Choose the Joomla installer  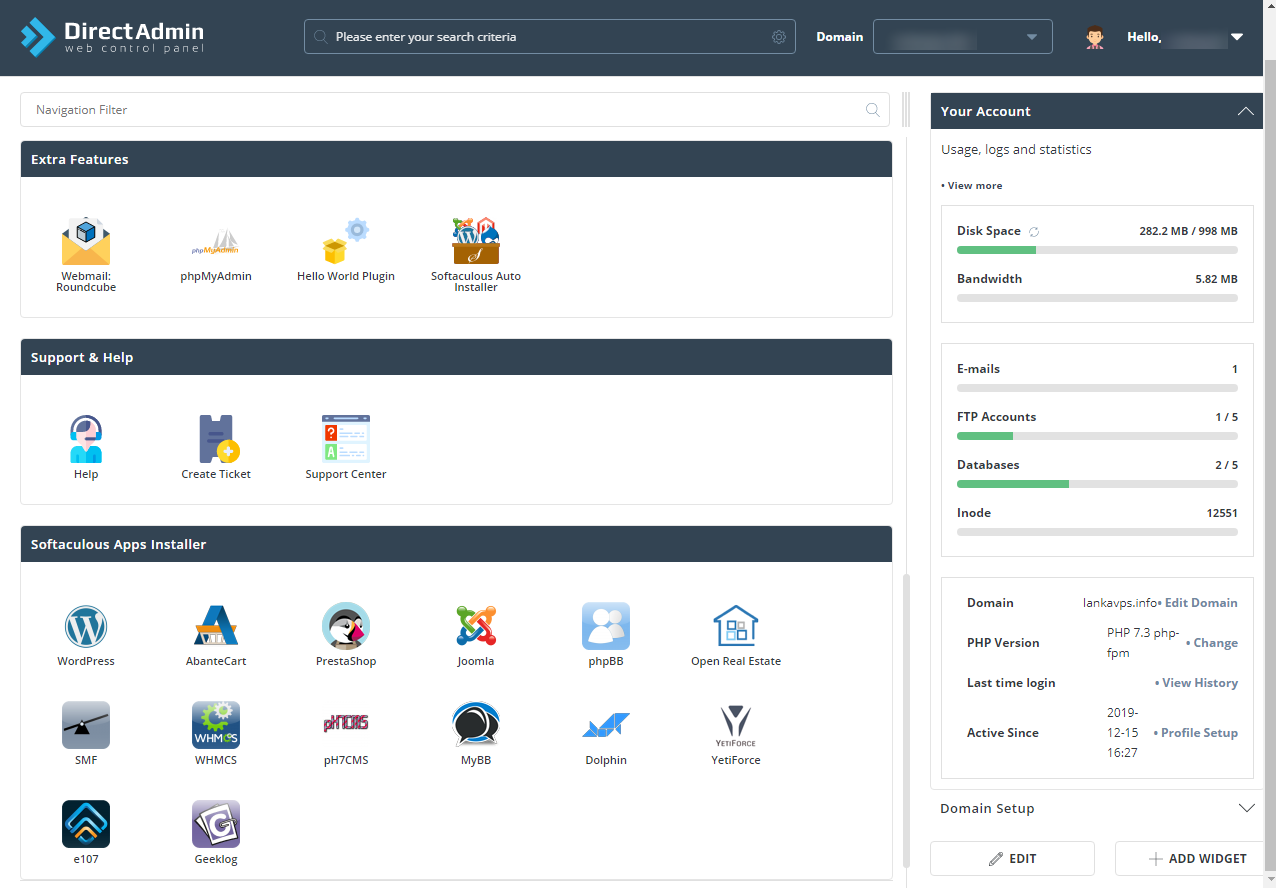pos(476,634)
